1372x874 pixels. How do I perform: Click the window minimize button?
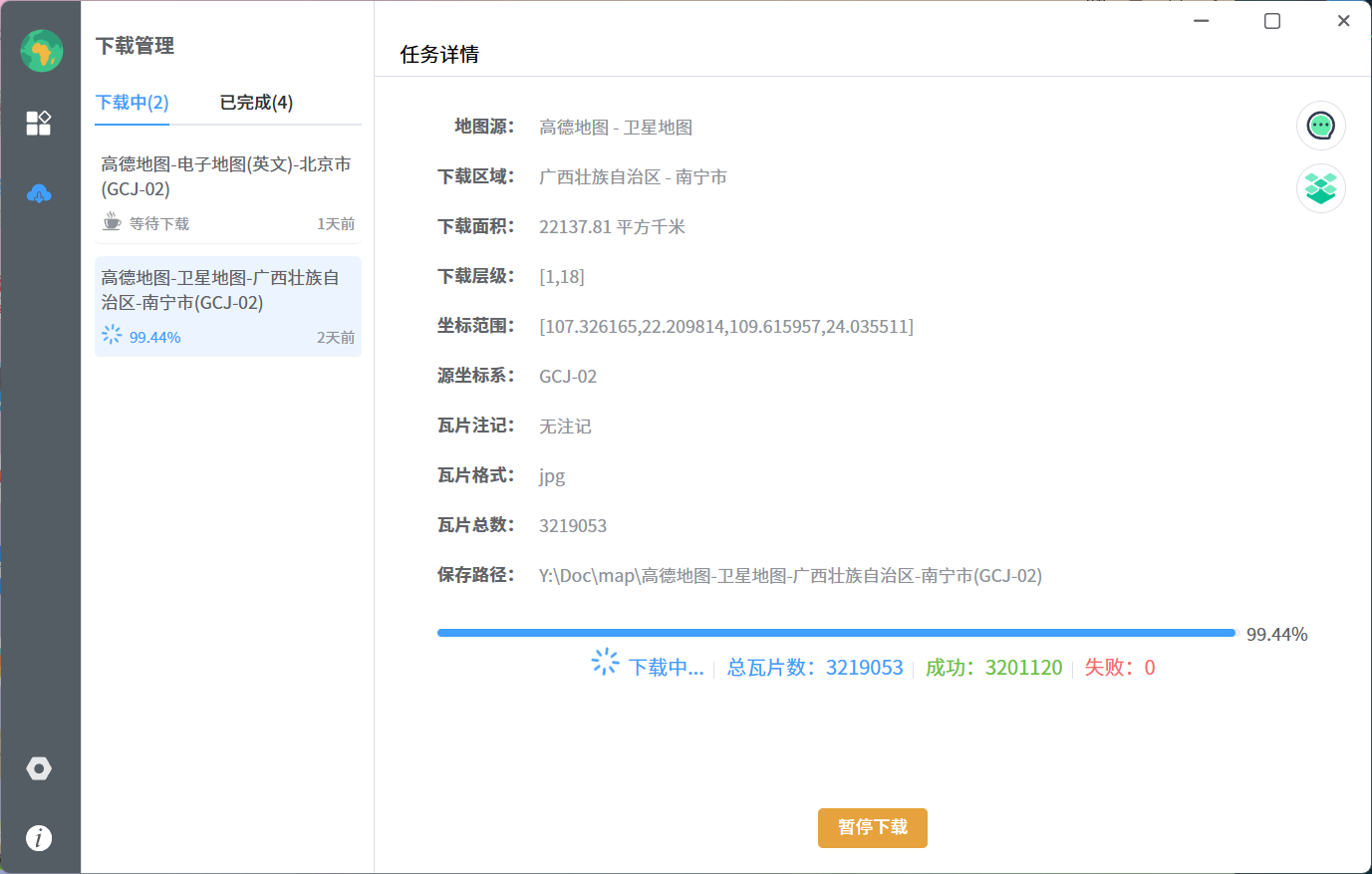pyautogui.click(x=1200, y=20)
